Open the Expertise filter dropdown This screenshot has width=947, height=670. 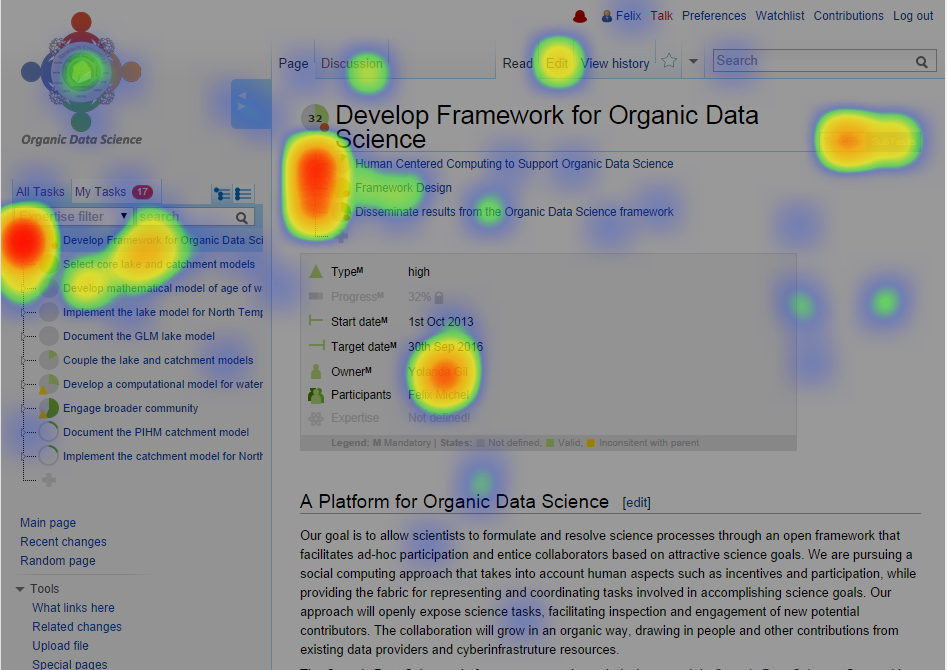pyautogui.click(x=72, y=216)
